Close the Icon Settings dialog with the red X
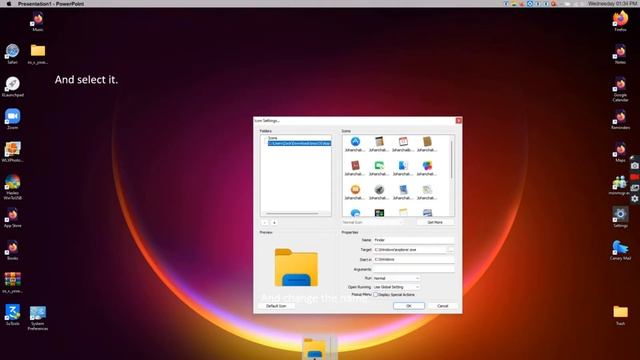640x360 pixels. click(x=459, y=120)
